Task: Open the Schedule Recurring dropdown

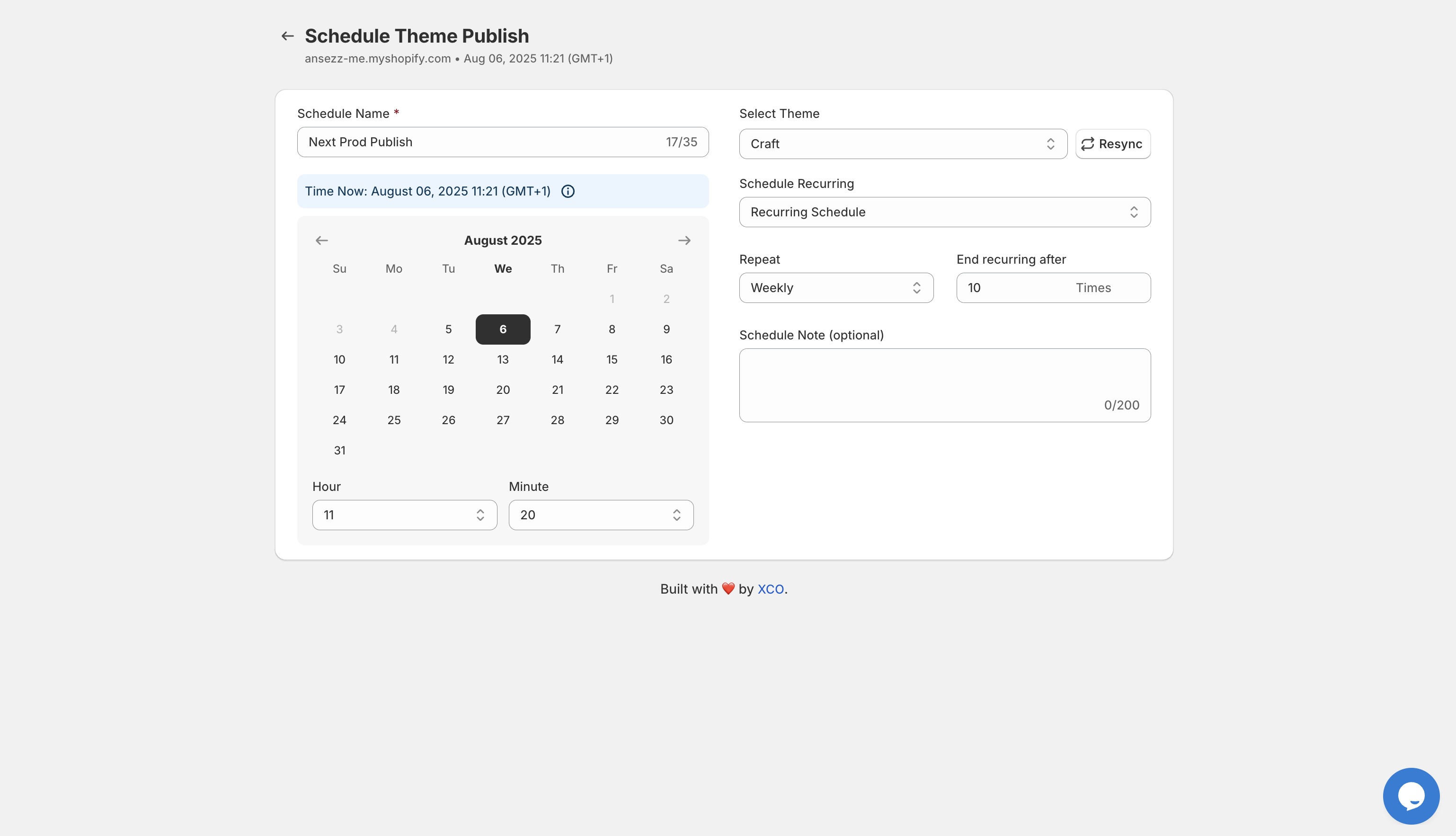Action: pyautogui.click(x=944, y=212)
